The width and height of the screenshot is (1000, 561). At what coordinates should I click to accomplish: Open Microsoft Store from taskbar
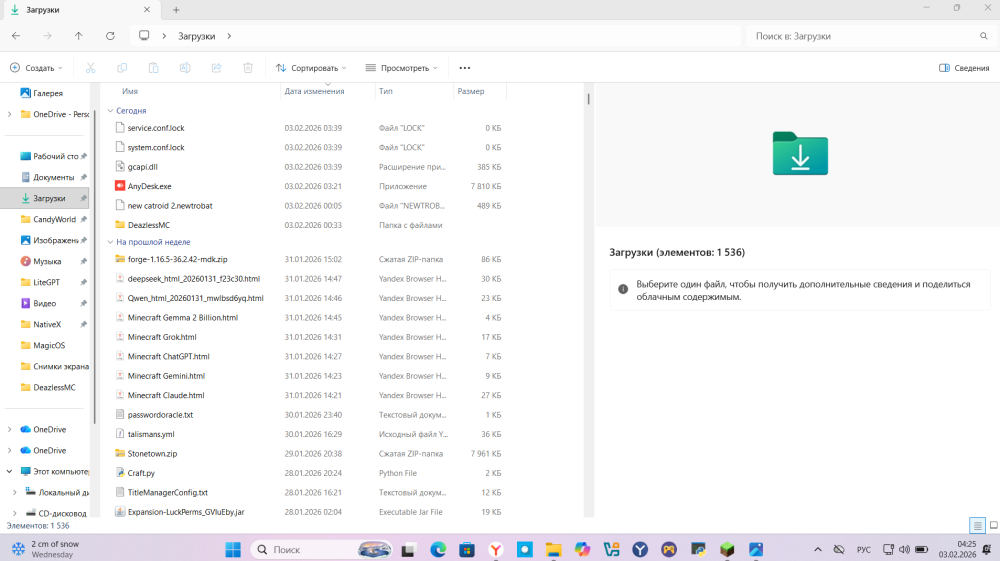click(467, 550)
